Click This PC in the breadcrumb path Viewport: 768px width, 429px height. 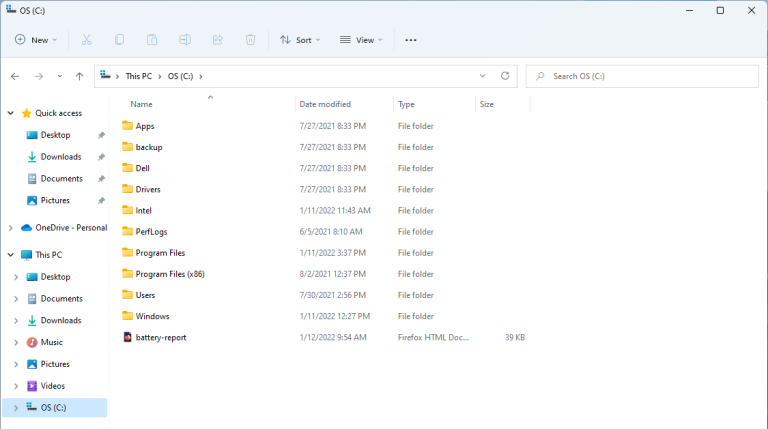coord(139,76)
